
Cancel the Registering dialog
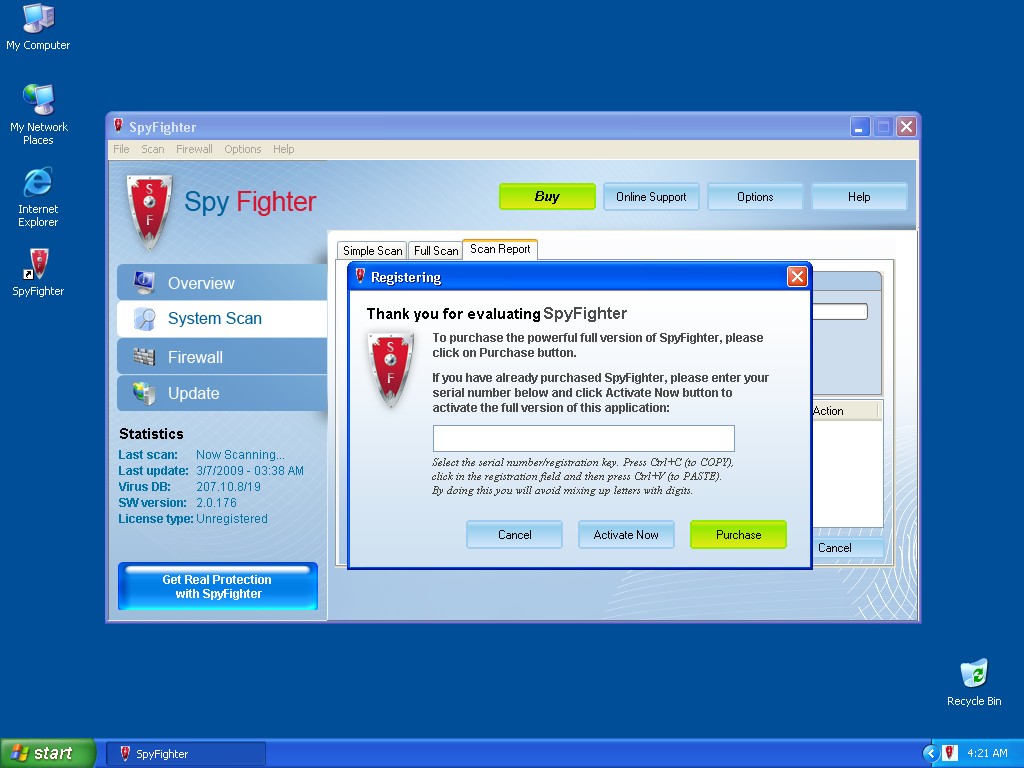(x=514, y=535)
